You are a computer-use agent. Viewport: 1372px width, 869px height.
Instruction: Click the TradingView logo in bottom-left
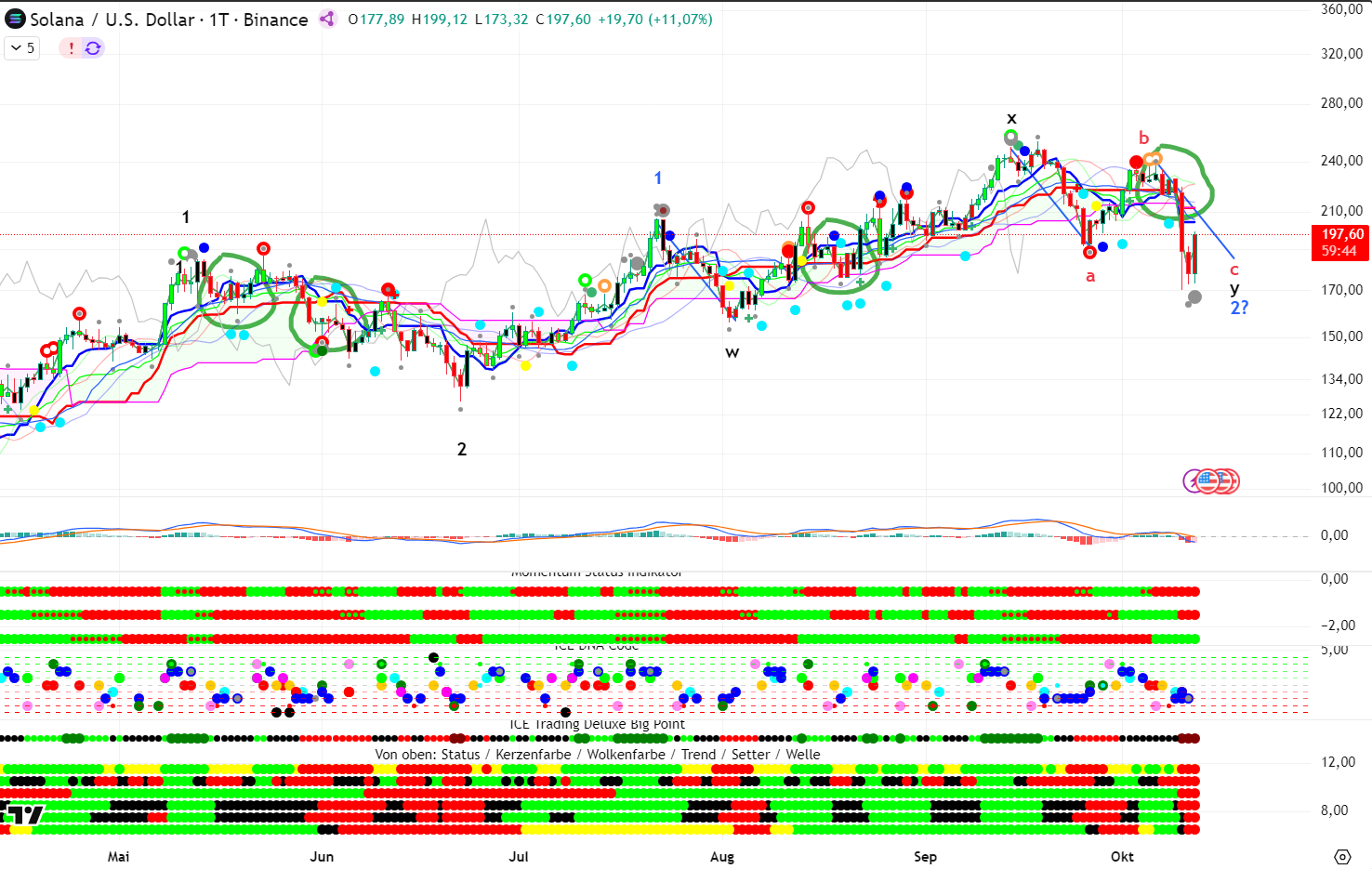(x=23, y=815)
